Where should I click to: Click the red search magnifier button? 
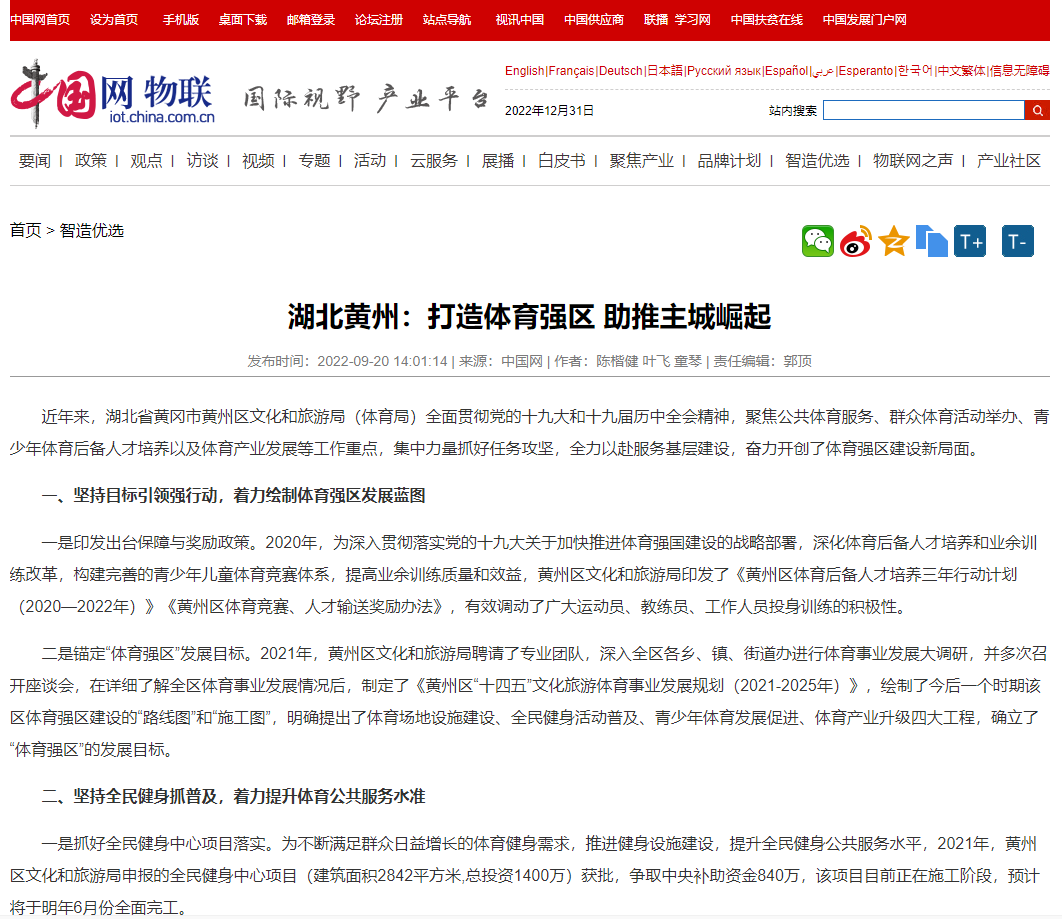1037,110
